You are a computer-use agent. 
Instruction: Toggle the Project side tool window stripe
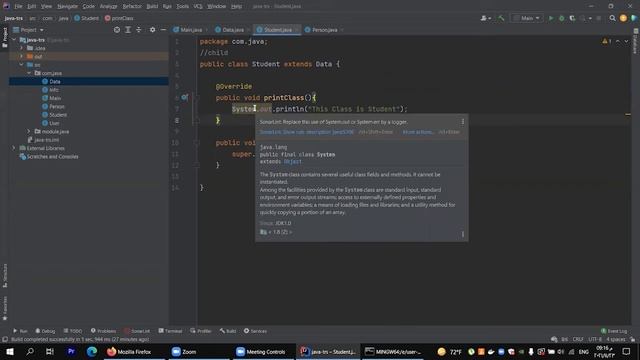point(5,38)
